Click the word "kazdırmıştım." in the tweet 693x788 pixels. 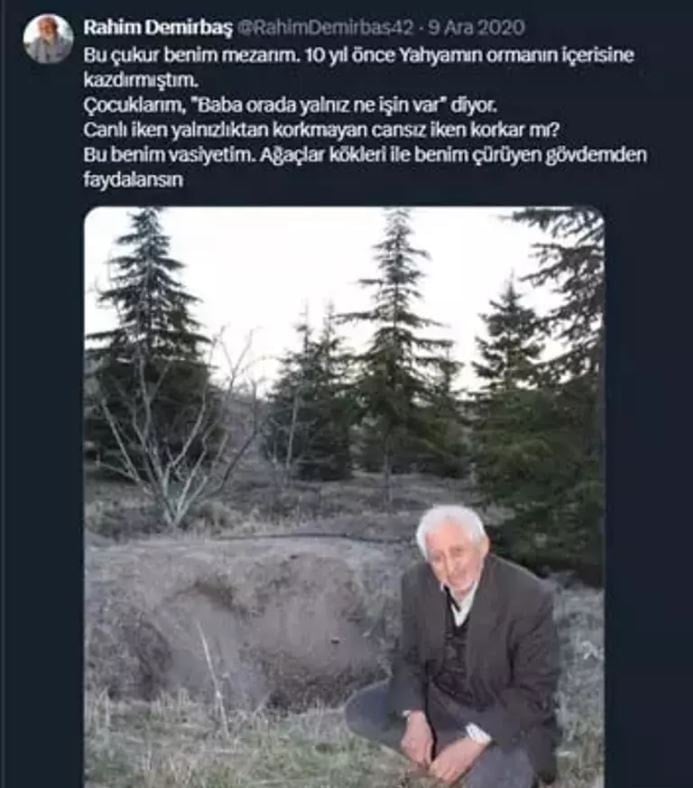[x=142, y=80]
